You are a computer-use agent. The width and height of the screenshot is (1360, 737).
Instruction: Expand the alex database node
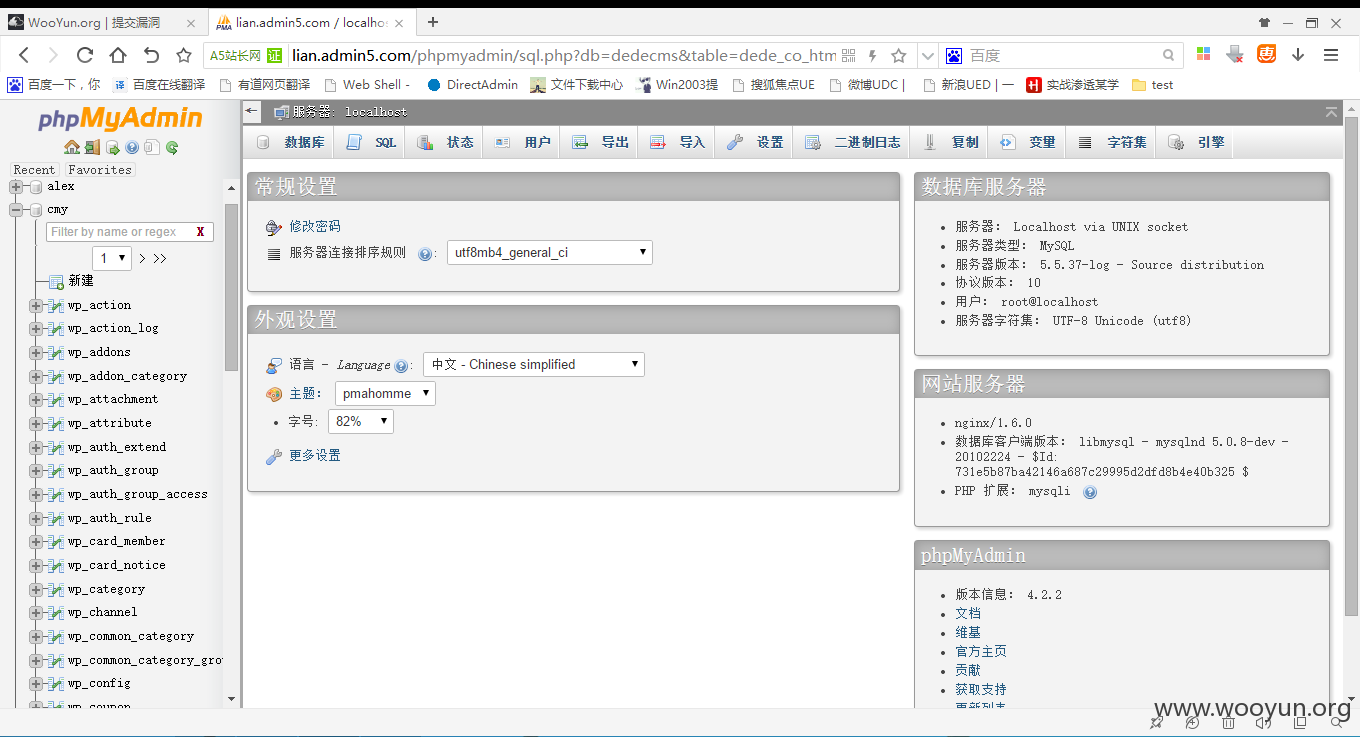click(x=16, y=186)
